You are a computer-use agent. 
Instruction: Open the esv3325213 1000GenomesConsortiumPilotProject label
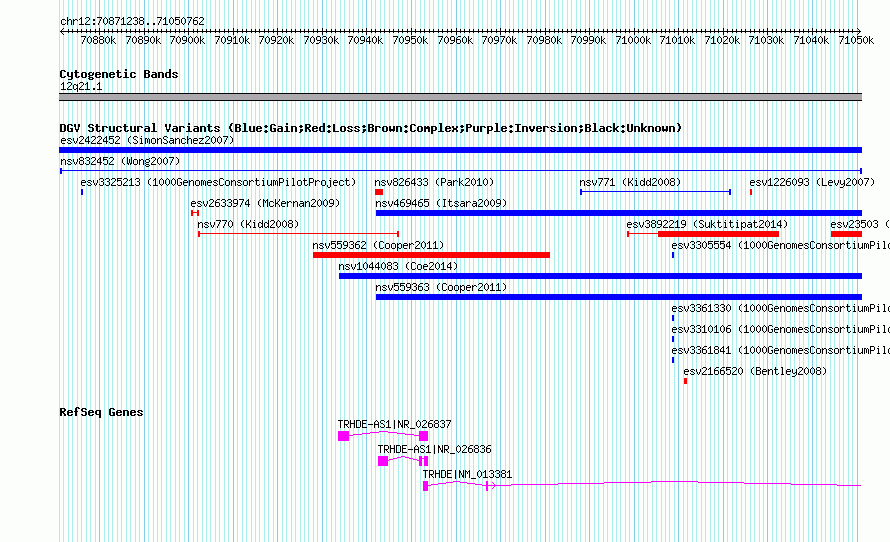[218, 182]
